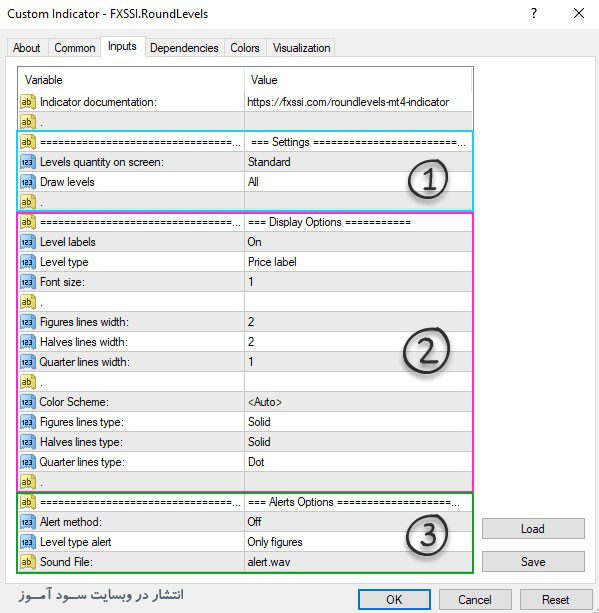This screenshot has height=613, width=599.
Task: Switch to the Visualization tab
Action: [x=301, y=48]
